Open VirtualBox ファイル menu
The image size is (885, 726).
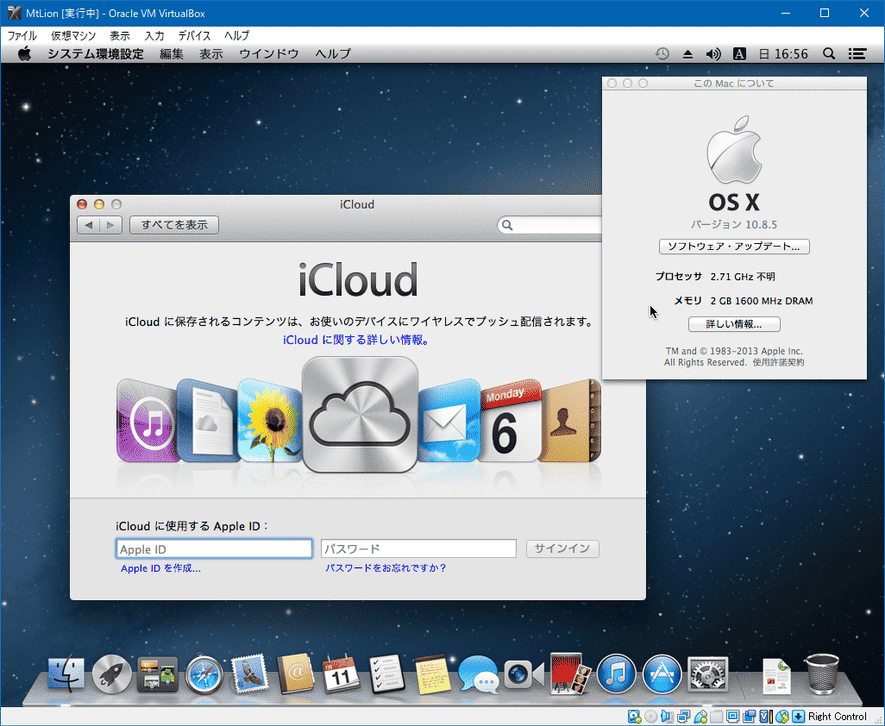coord(22,36)
